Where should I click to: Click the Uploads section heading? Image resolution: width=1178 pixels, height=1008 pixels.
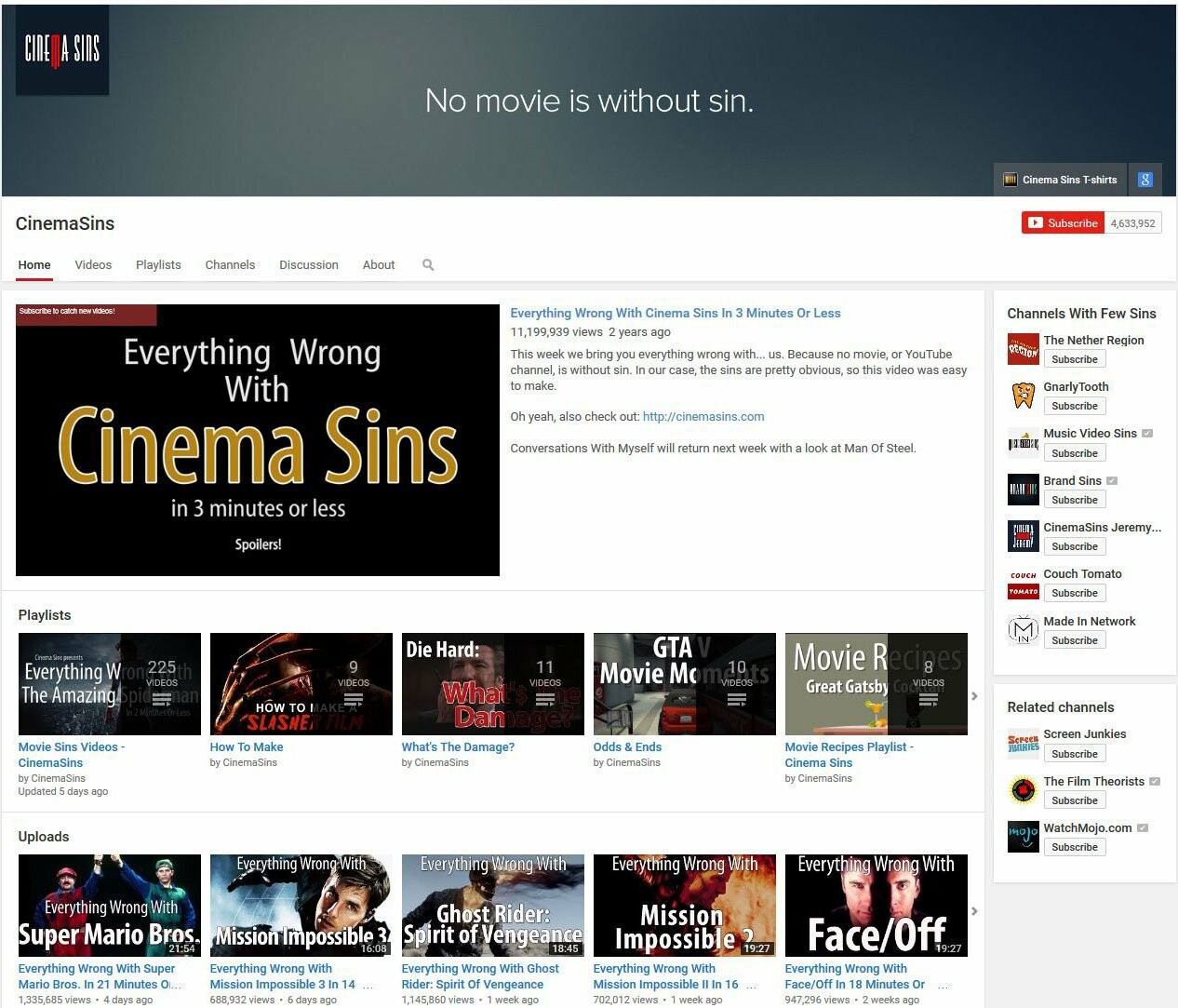pos(44,837)
